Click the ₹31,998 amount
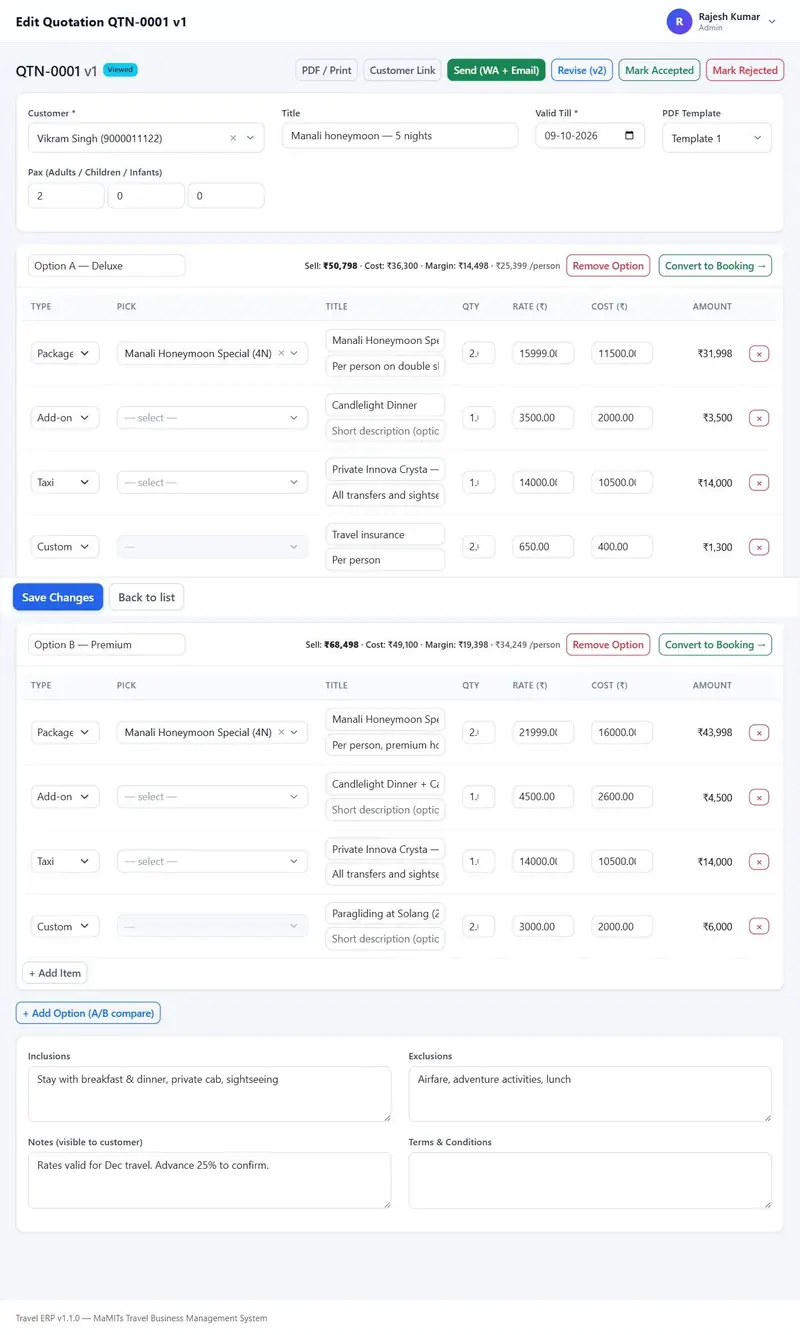800x1335 pixels. [714, 354]
